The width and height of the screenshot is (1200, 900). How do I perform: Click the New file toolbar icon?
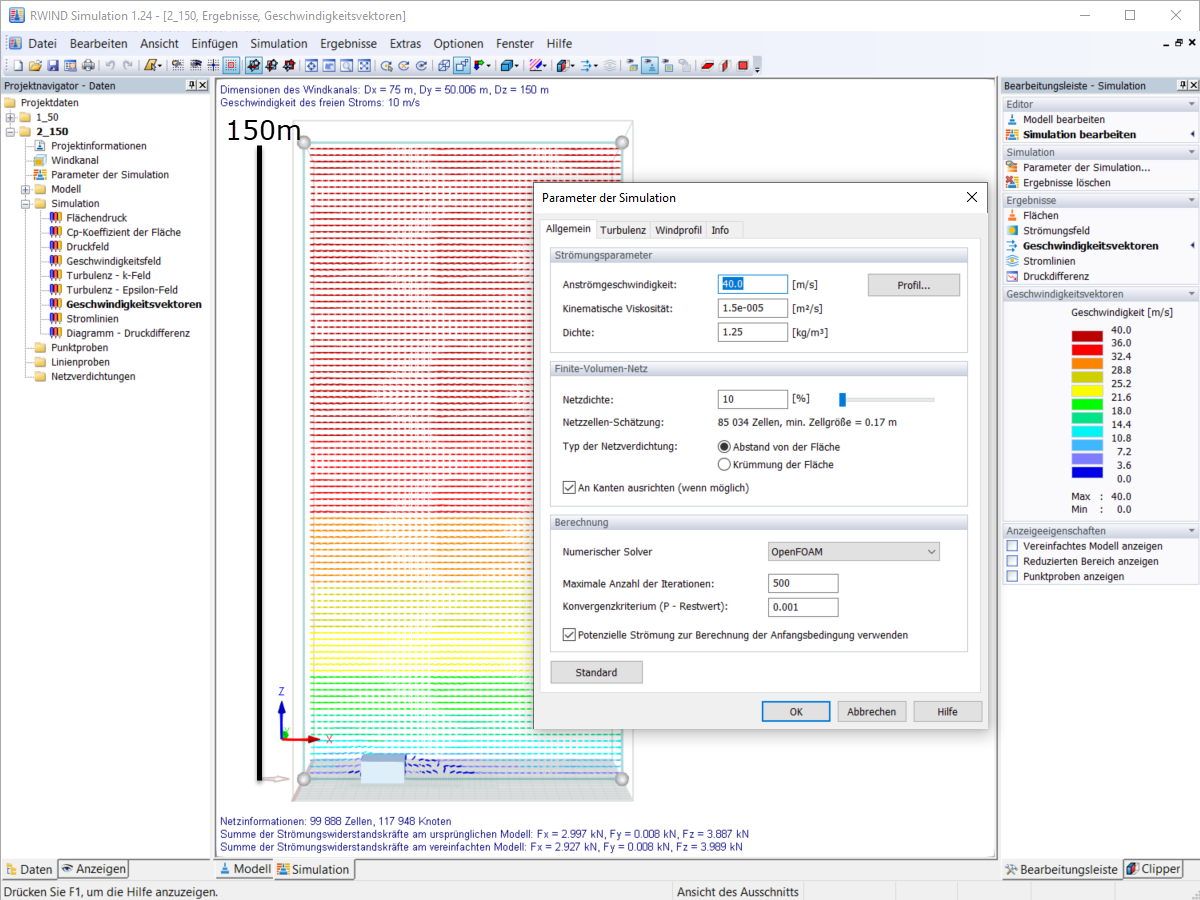(17, 66)
